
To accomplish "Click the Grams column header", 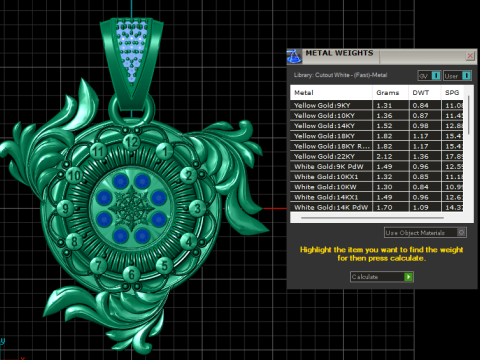I will coord(390,93).
